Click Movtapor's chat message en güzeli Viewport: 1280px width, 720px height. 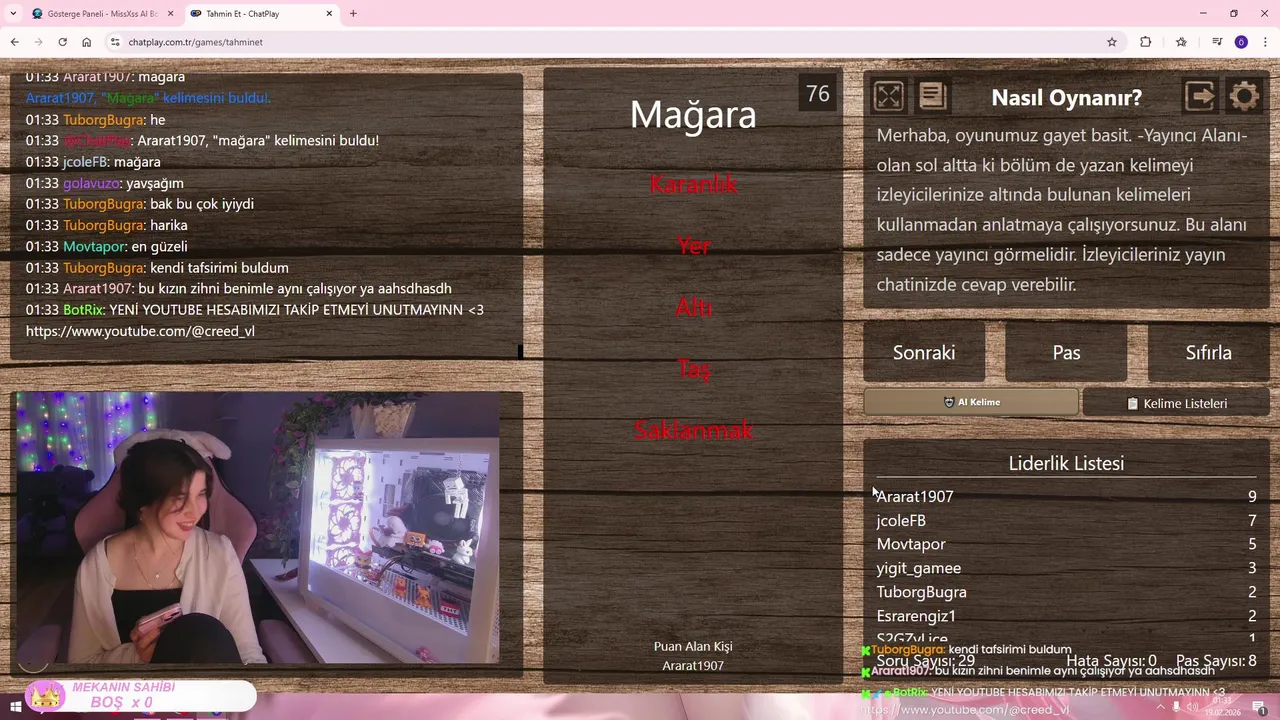click(160, 246)
